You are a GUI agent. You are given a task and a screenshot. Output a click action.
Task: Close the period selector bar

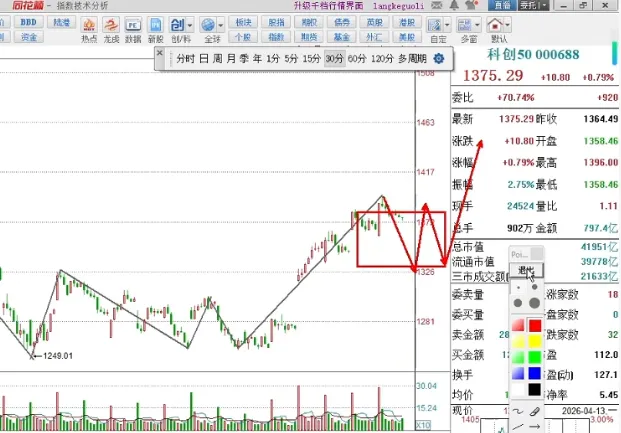[160, 53]
